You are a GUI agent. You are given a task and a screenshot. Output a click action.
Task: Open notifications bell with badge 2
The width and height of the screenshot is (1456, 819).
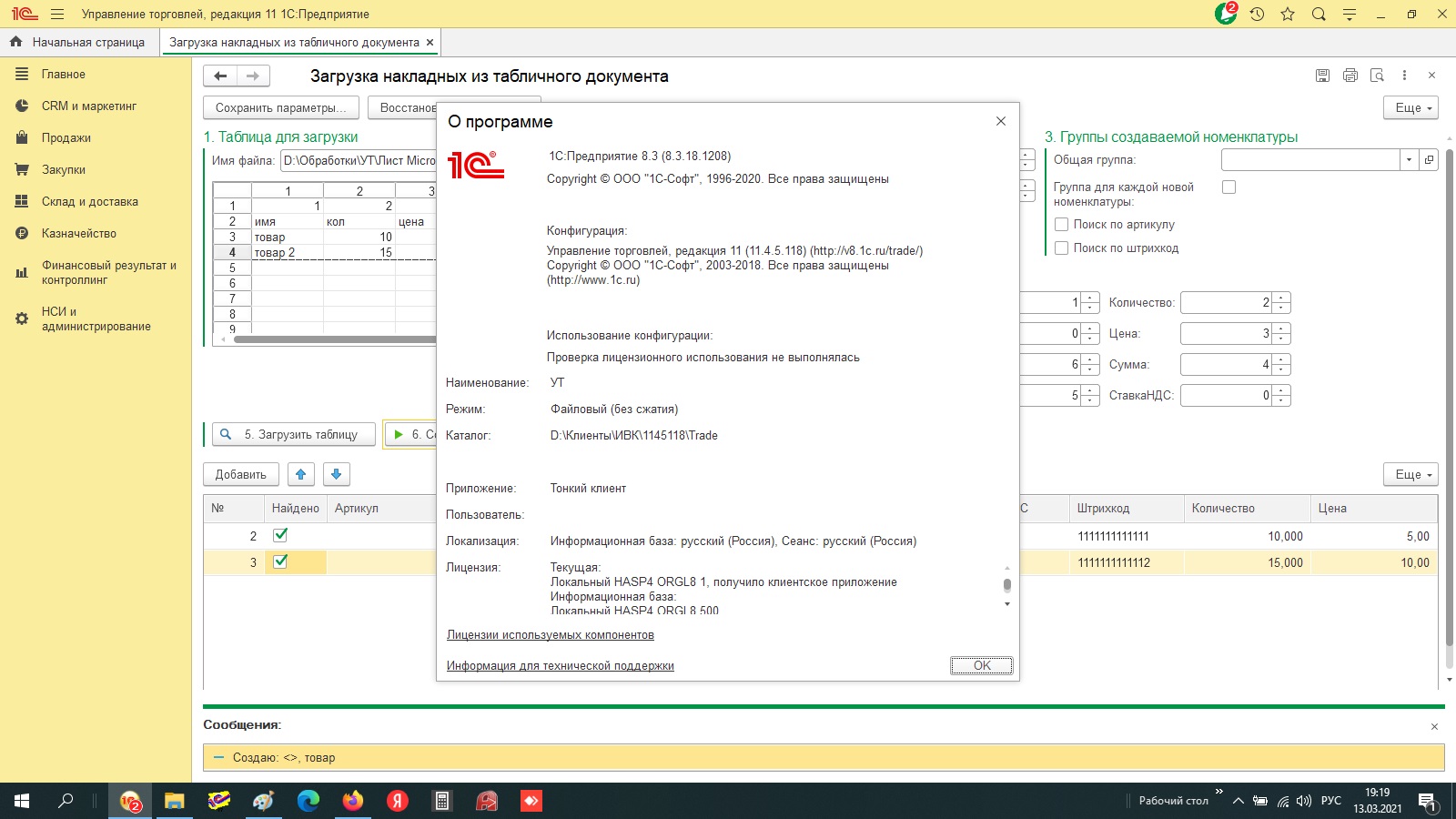pyautogui.click(x=1226, y=14)
